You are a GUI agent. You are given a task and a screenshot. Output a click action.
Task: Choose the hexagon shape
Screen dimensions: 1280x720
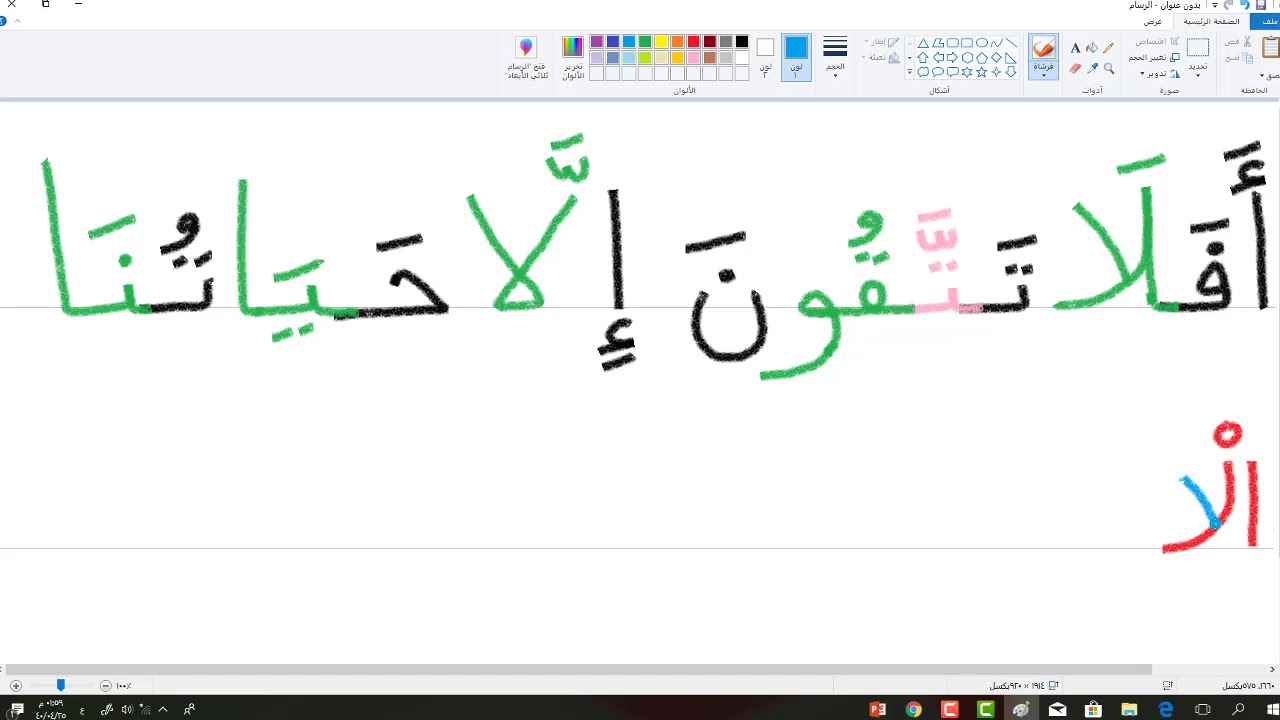pyautogui.click(x=967, y=57)
